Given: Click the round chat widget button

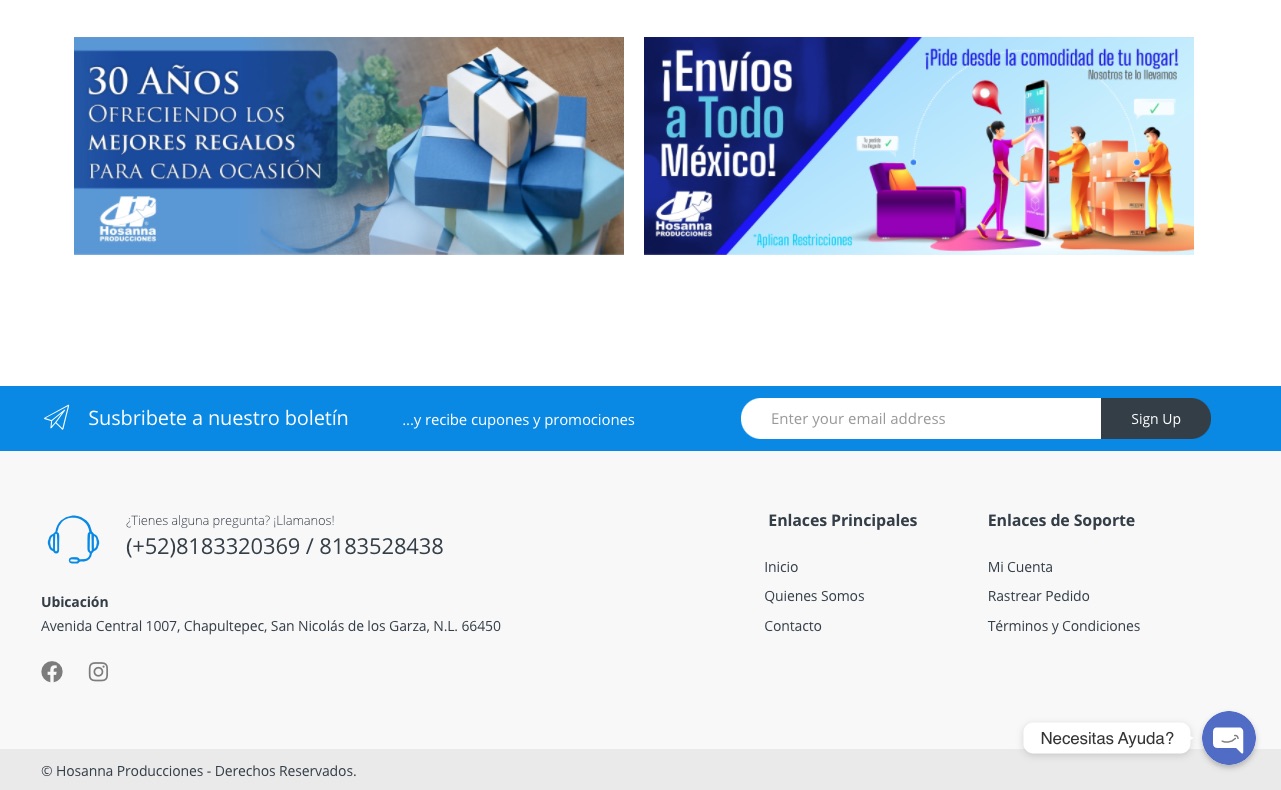Looking at the screenshot, I should click(x=1228, y=738).
